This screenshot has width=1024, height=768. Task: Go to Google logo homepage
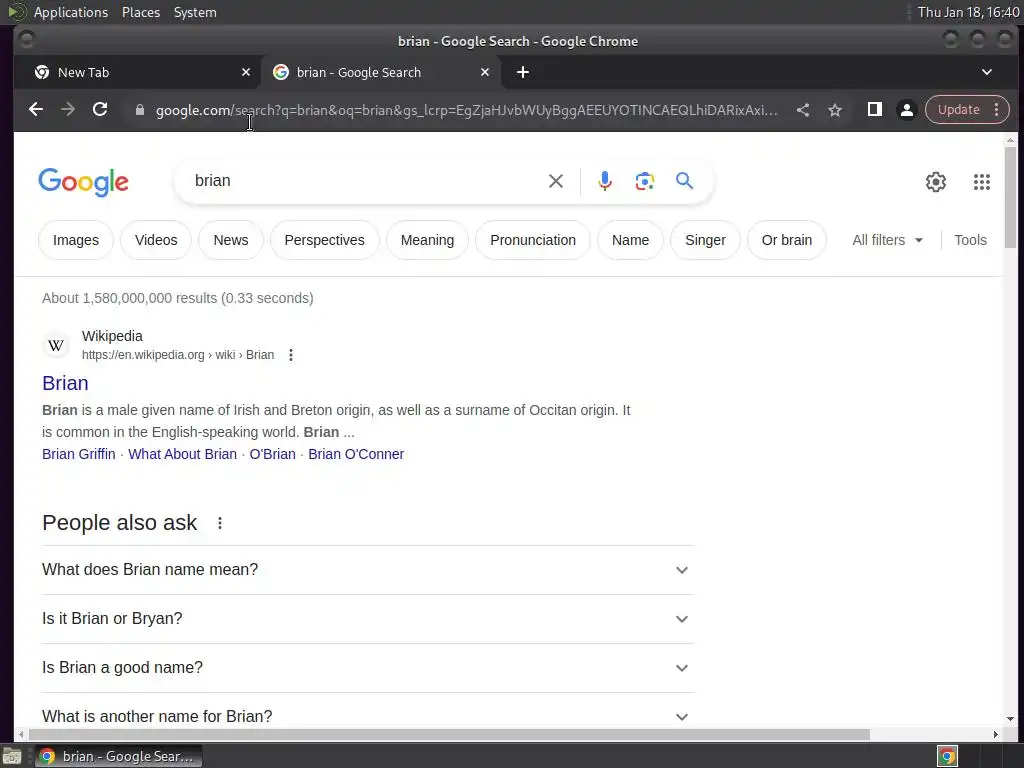pyautogui.click(x=84, y=182)
